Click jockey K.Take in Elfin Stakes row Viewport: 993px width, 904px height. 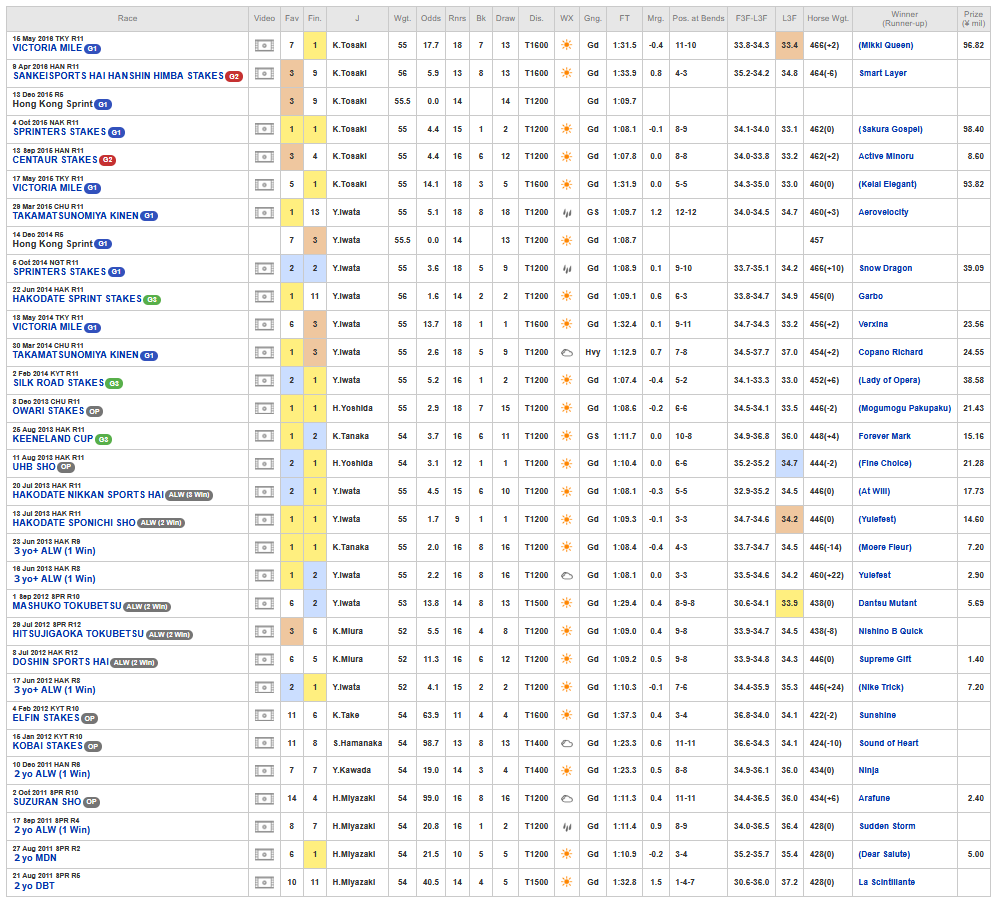coord(346,715)
